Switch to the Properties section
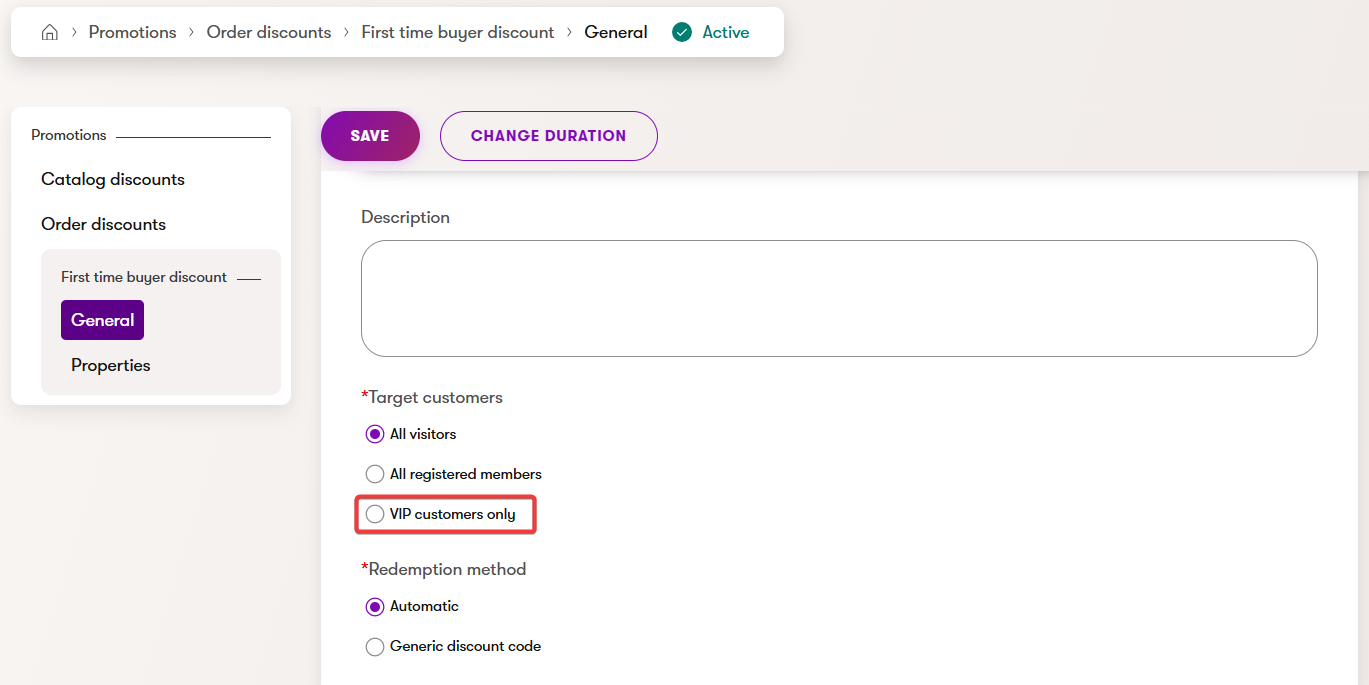Image resolution: width=1369 pixels, height=685 pixels. pyautogui.click(x=110, y=364)
